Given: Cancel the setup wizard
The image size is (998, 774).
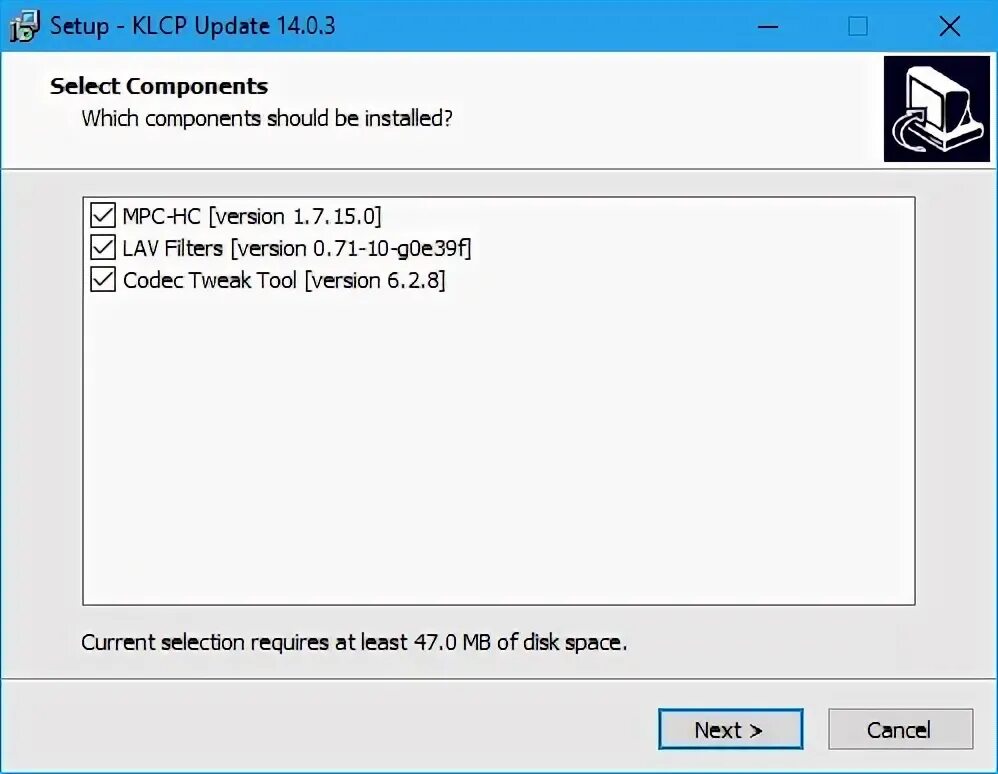Looking at the screenshot, I should coord(900,730).
